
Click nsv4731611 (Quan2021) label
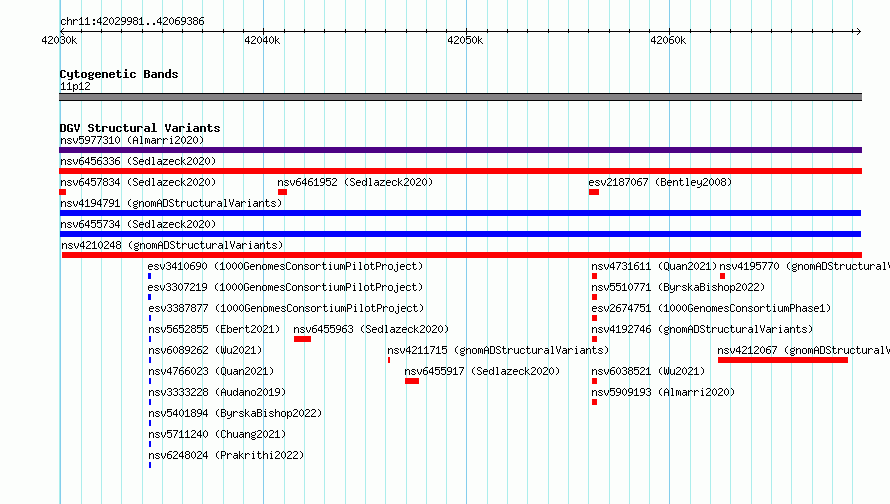tap(654, 266)
